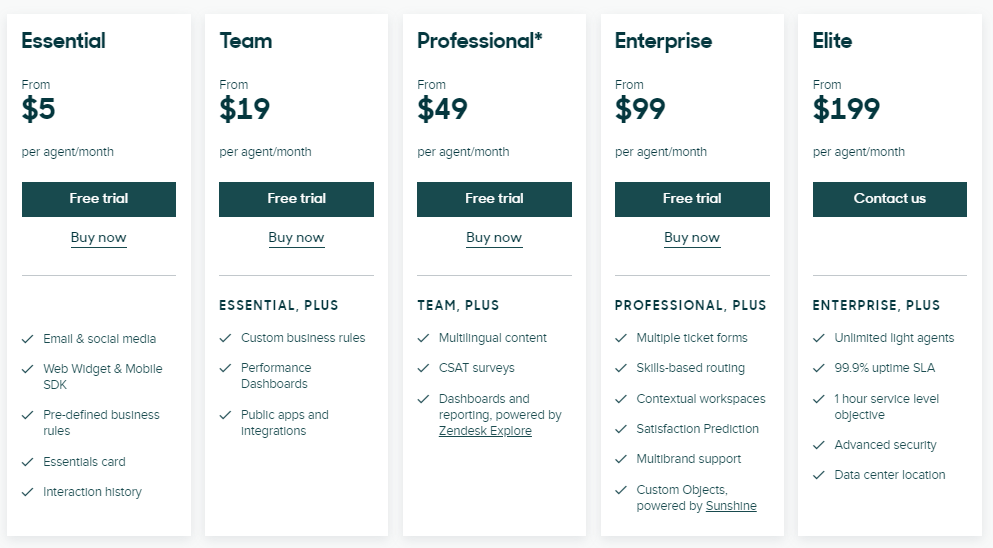Click checkmark next to CSAT surveys
993x548 pixels.
click(x=424, y=368)
